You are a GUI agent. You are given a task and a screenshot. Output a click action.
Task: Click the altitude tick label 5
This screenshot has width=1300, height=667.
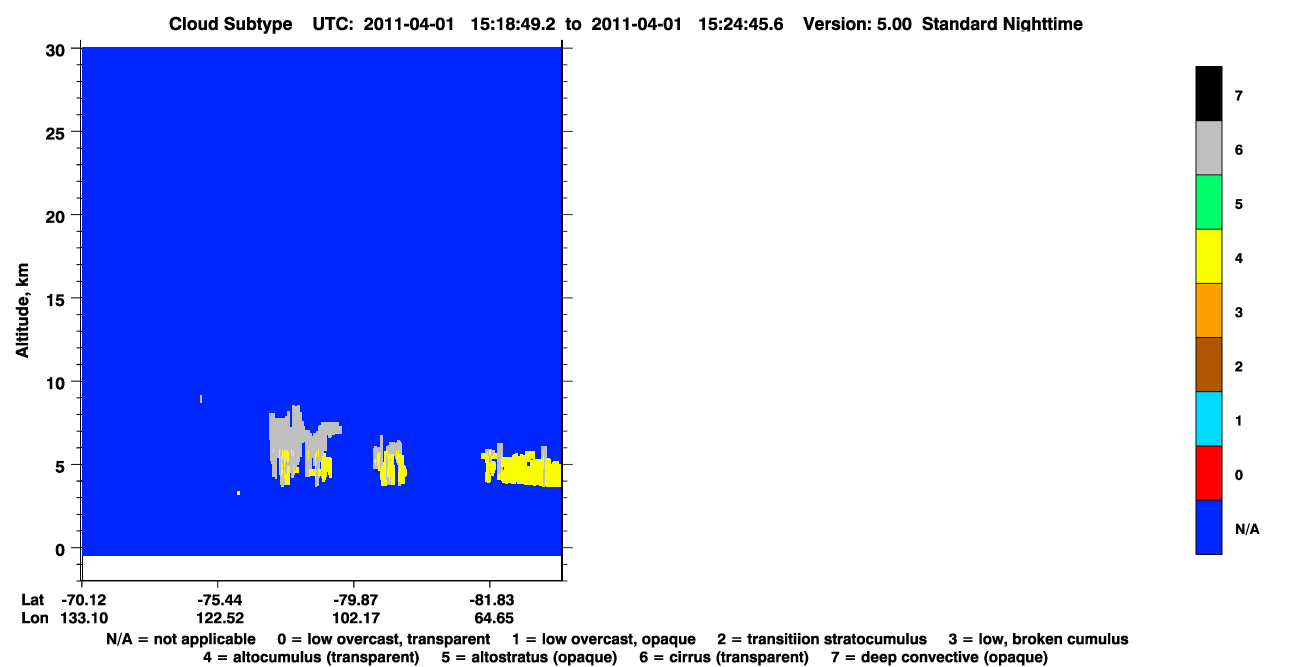click(61, 465)
